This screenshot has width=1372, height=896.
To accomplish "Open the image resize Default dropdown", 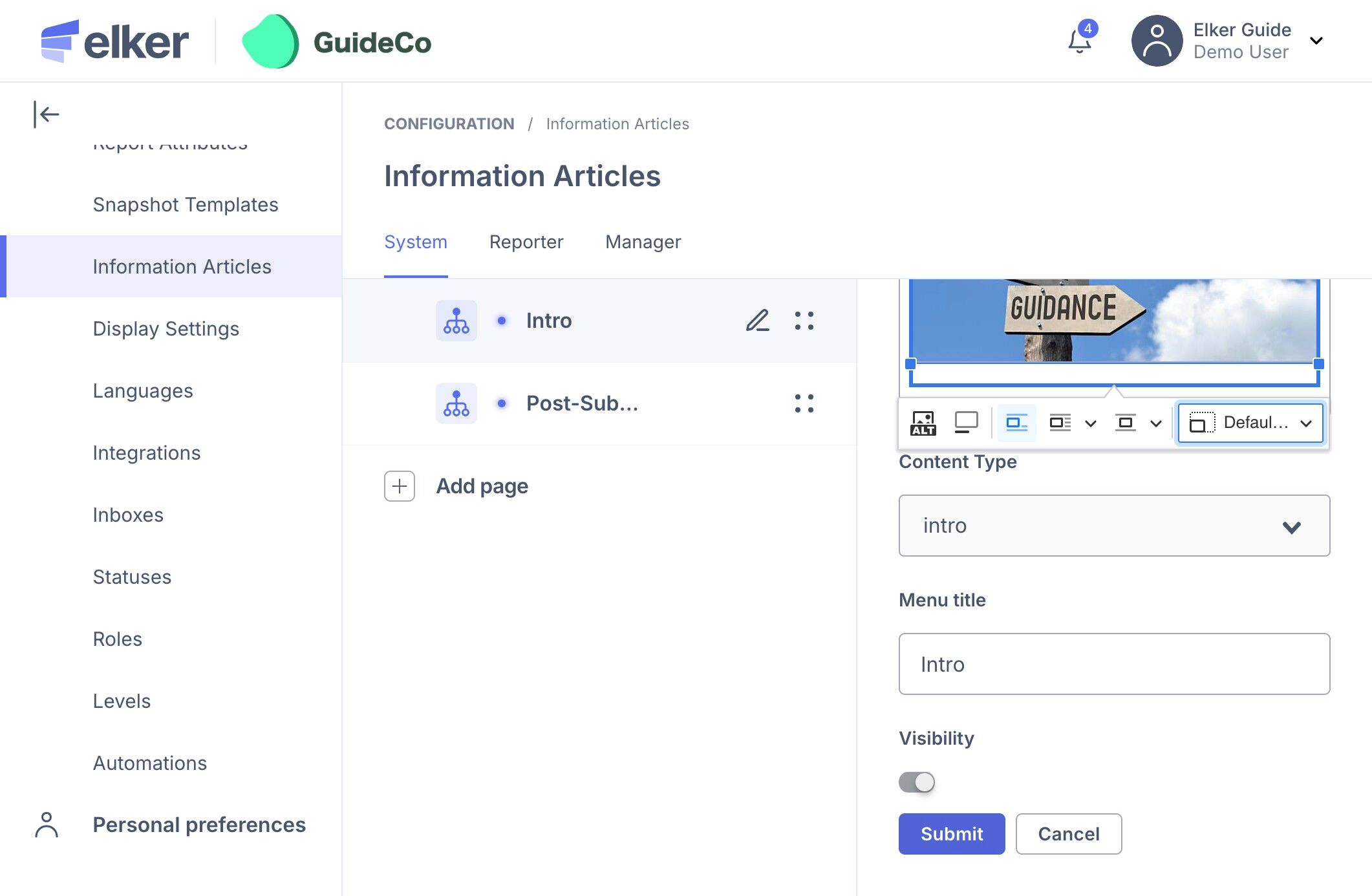I will coord(1250,423).
